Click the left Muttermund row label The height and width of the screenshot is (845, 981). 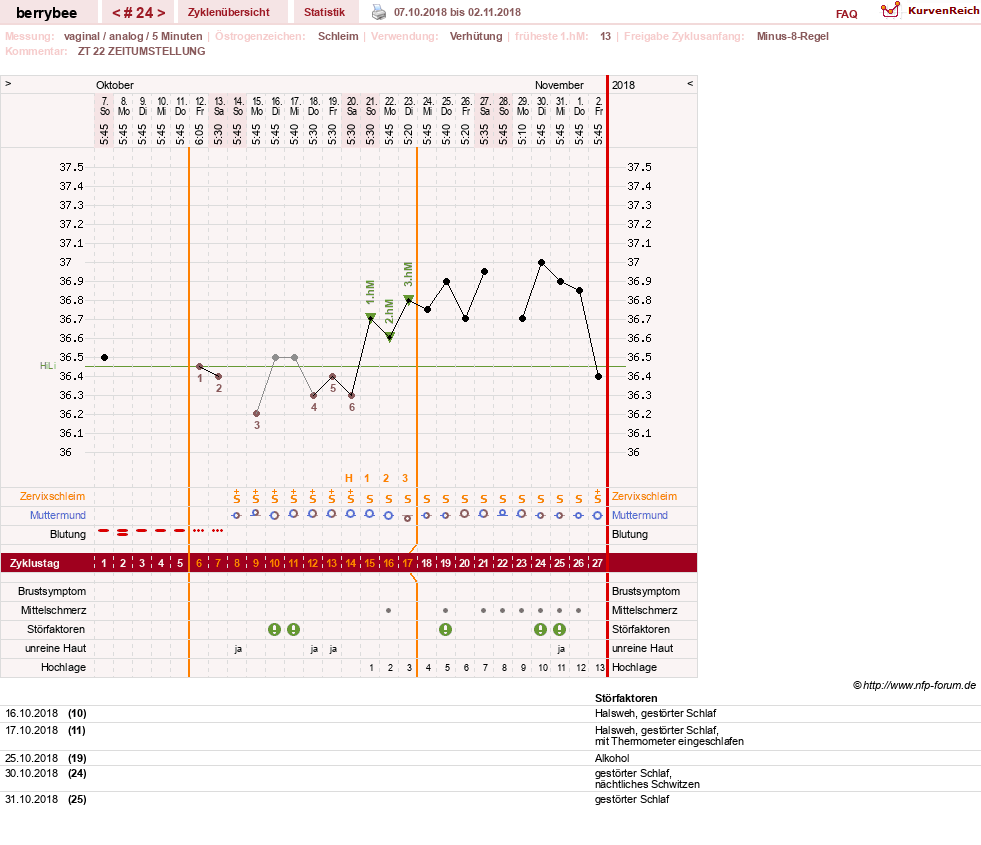click(x=58, y=515)
